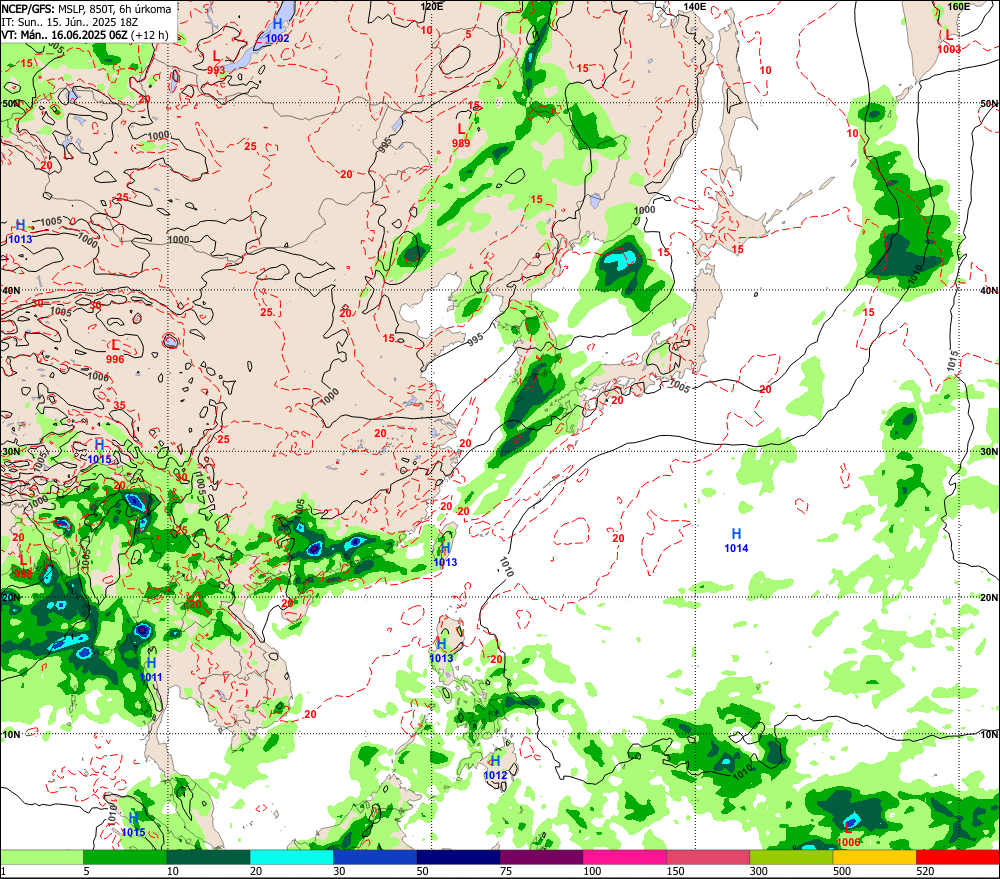Click the 1015 isobar label near 160E

(953, 362)
